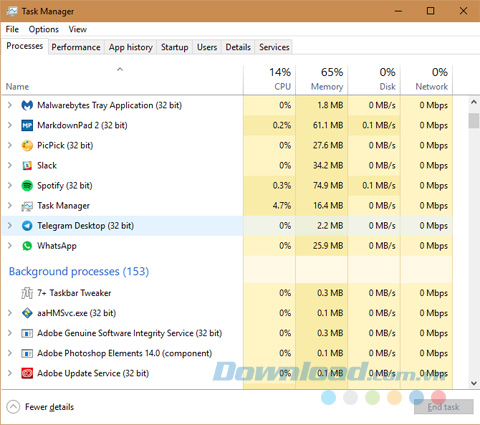Click Adobe Genuine Software Integrity Service icon
The width and height of the screenshot is (480, 425).
27,333
